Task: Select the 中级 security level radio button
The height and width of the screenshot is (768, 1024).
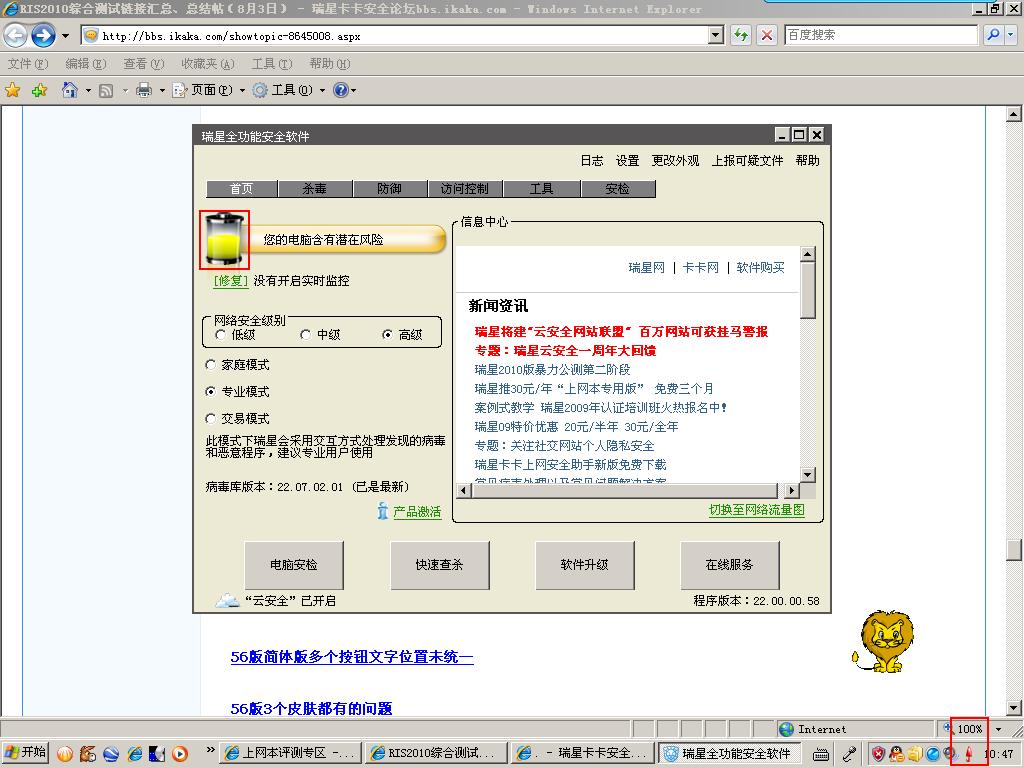Action: pos(305,334)
